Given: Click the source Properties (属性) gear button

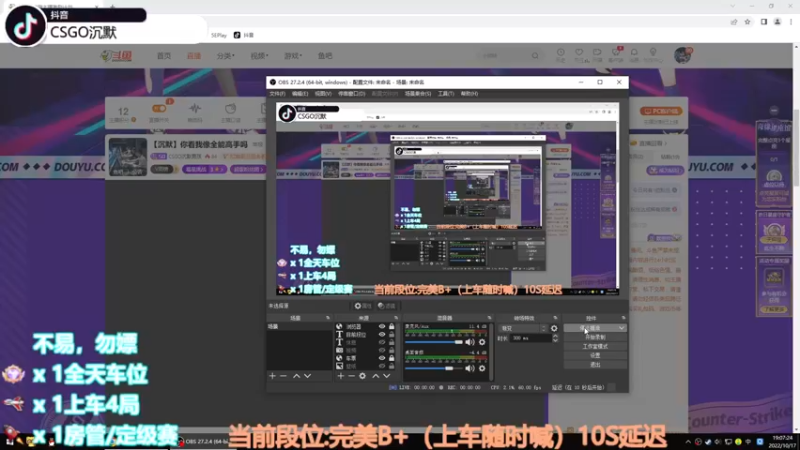Looking at the screenshot, I should [x=363, y=306].
